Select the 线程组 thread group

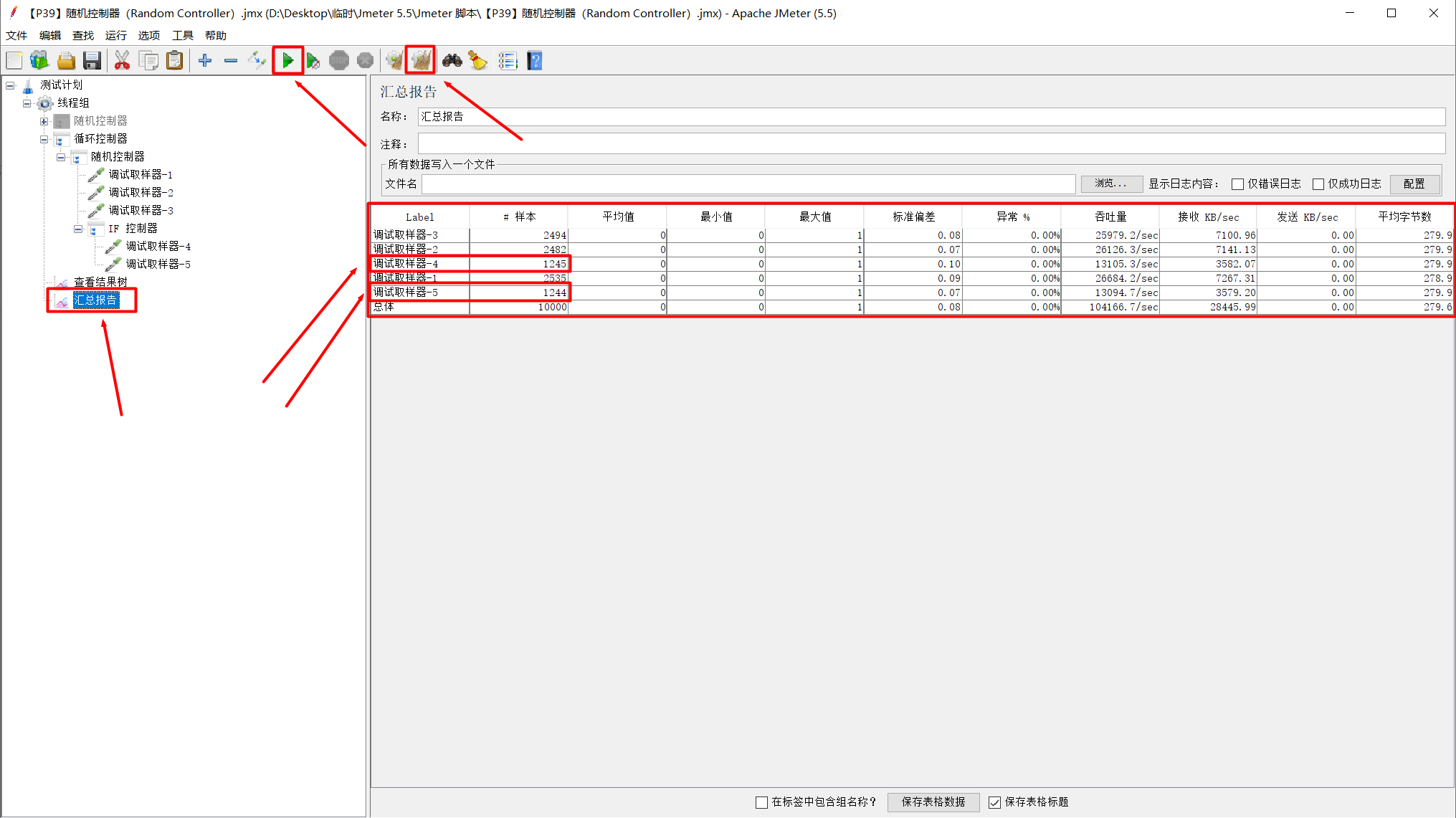point(73,103)
